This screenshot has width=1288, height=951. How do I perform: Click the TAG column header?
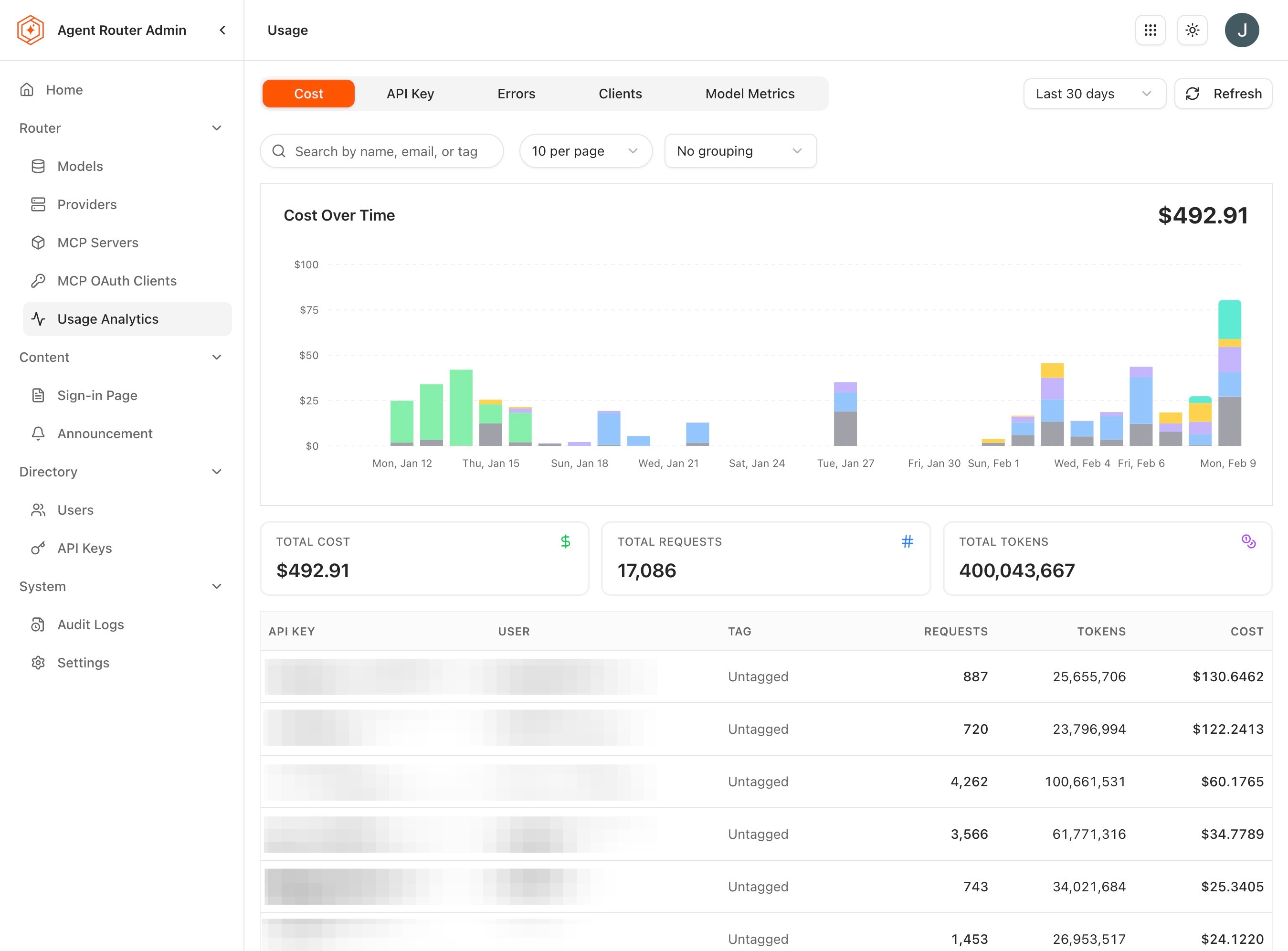[739, 632]
